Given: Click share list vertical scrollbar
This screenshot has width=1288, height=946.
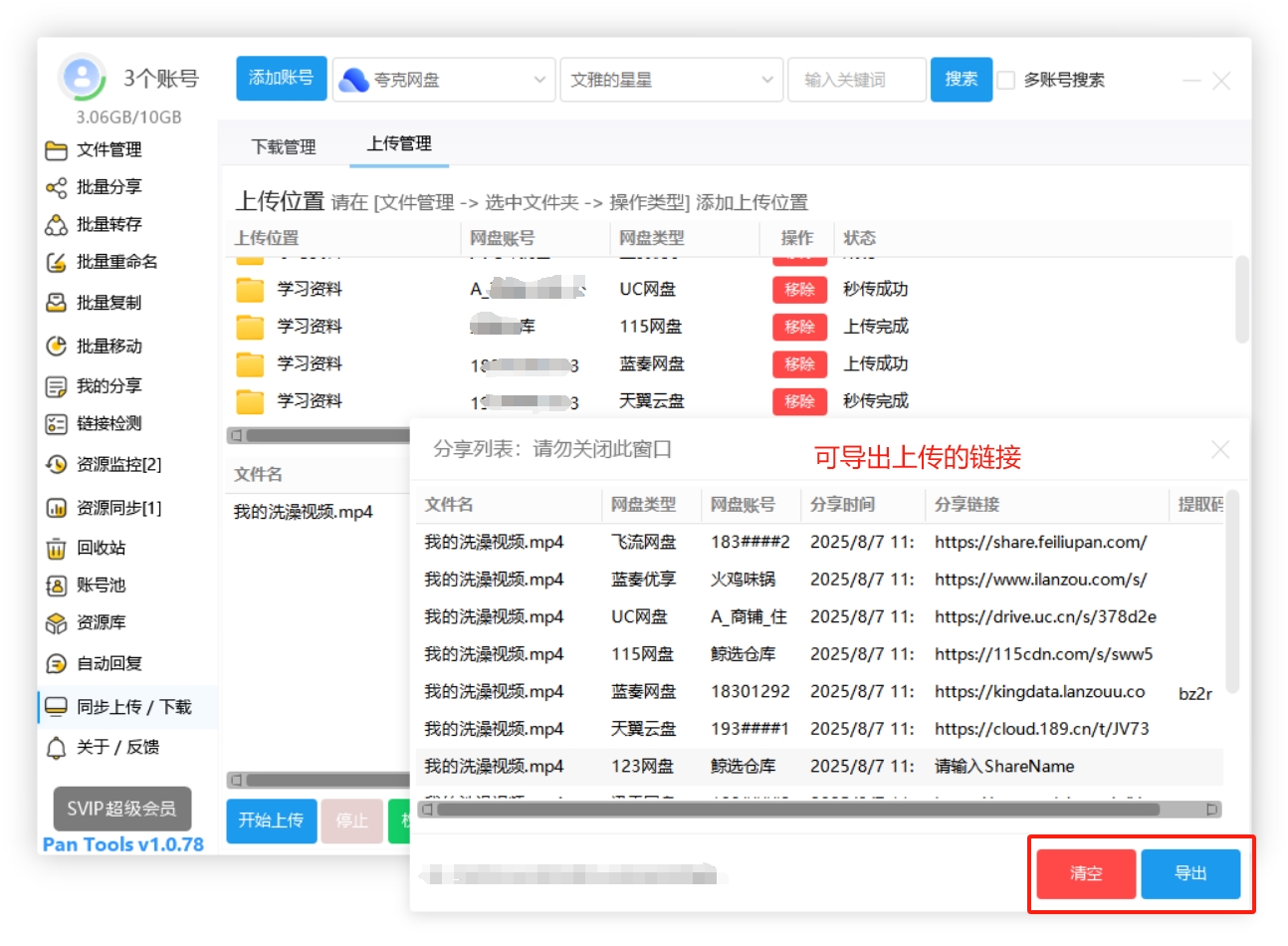Looking at the screenshot, I should point(1232,591).
